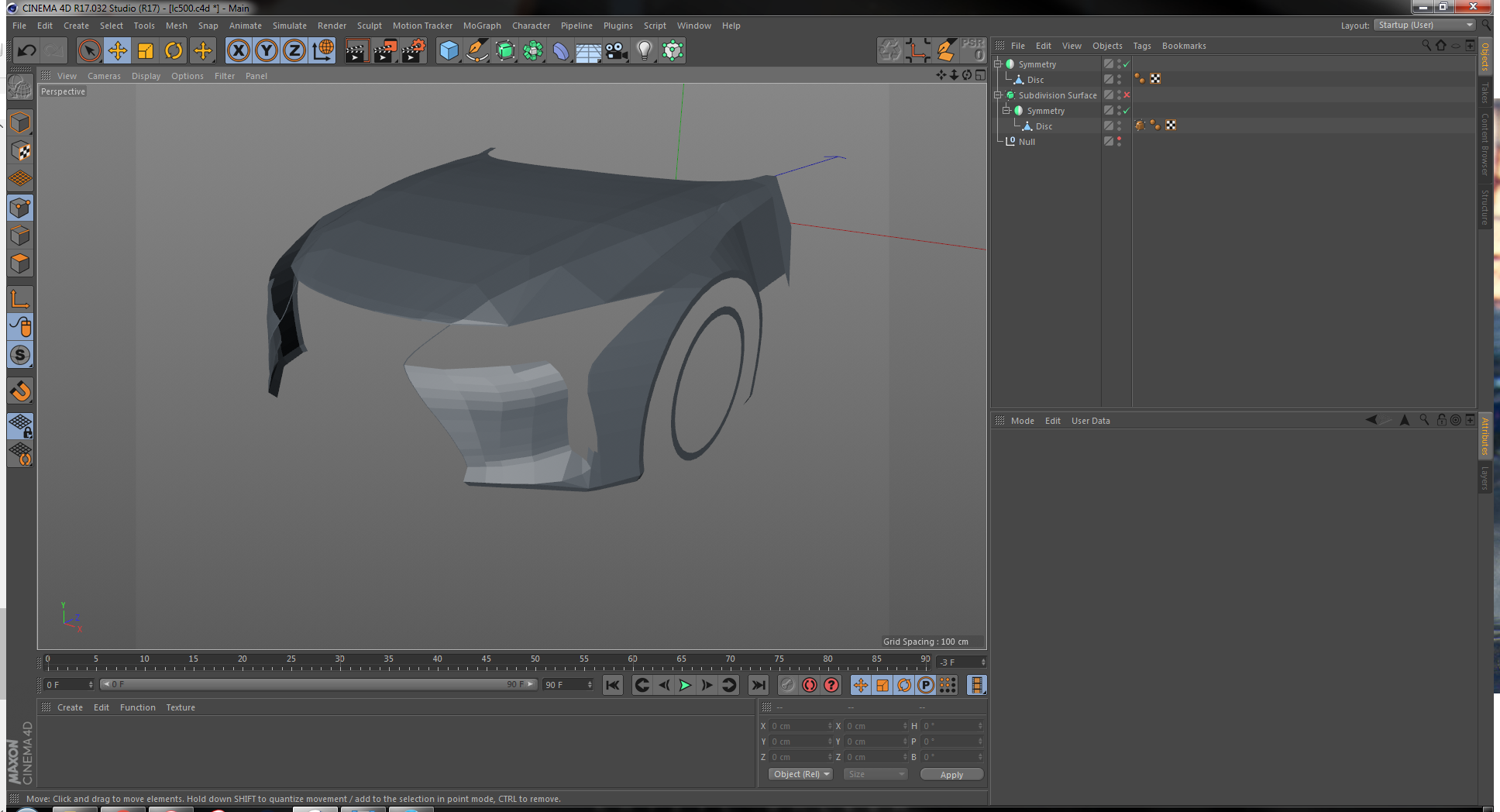
Task: Click the Play Forwards button
Action: (x=685, y=685)
